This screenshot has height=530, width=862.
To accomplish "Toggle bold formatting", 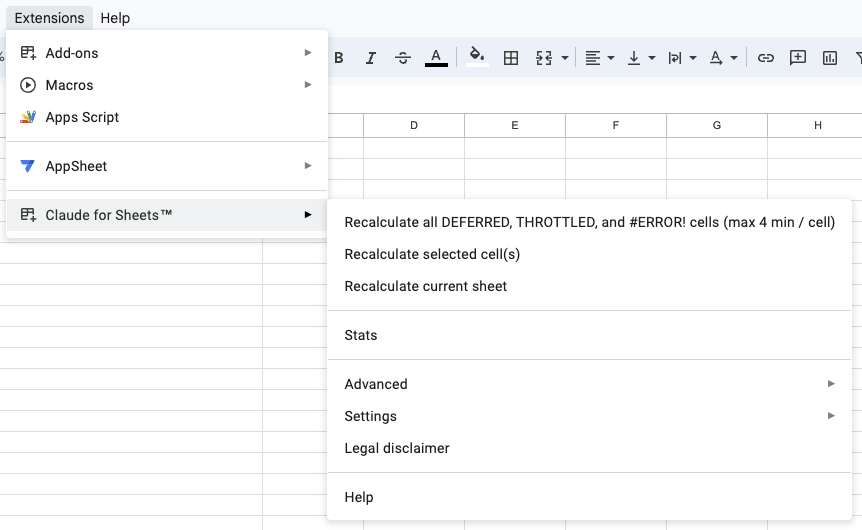I will click(x=339, y=58).
